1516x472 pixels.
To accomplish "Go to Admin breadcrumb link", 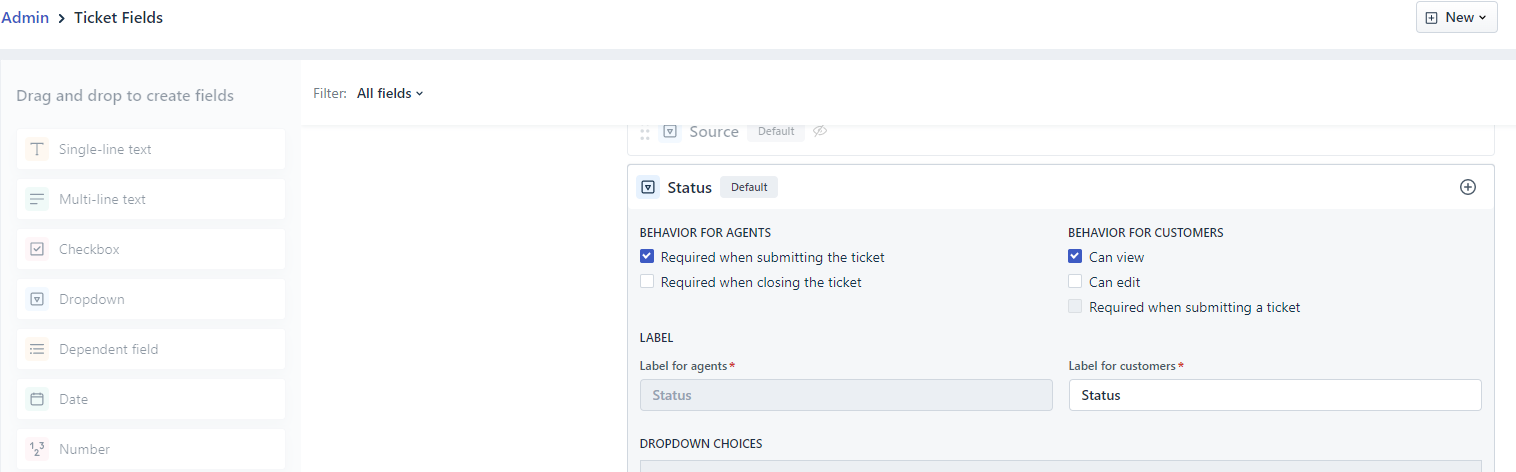I will click(x=25, y=17).
